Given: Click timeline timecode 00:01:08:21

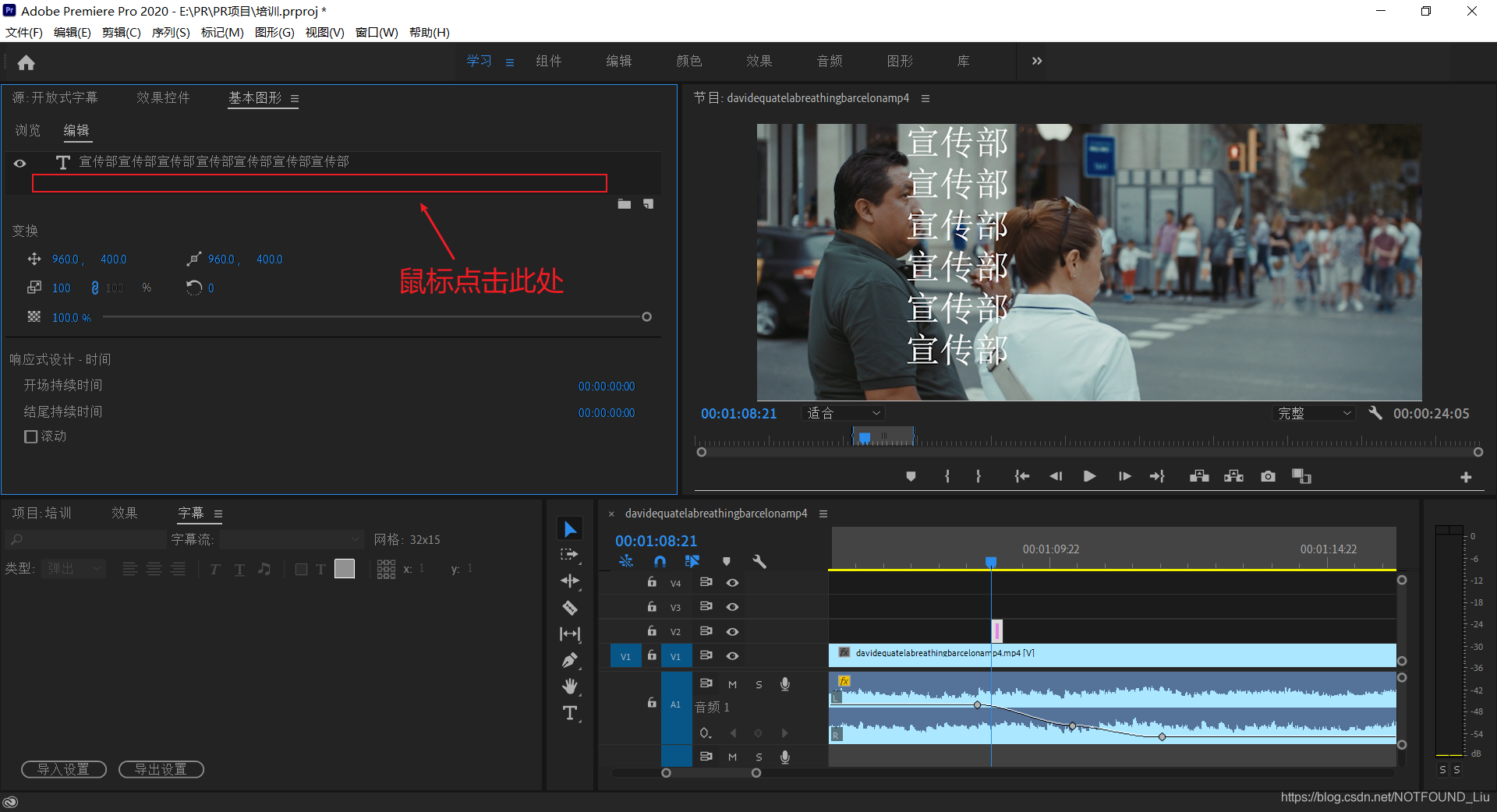Looking at the screenshot, I should click(656, 541).
